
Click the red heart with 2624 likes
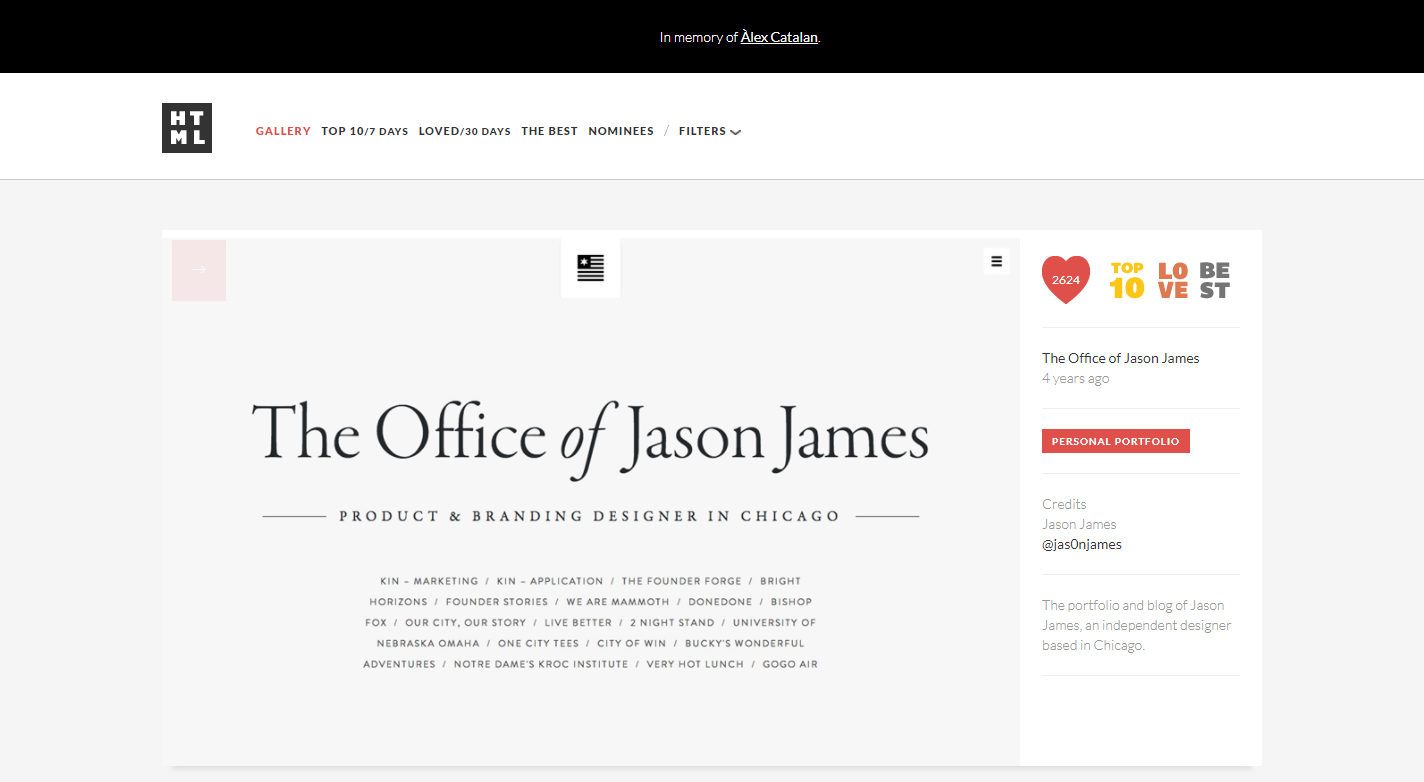tap(1066, 280)
